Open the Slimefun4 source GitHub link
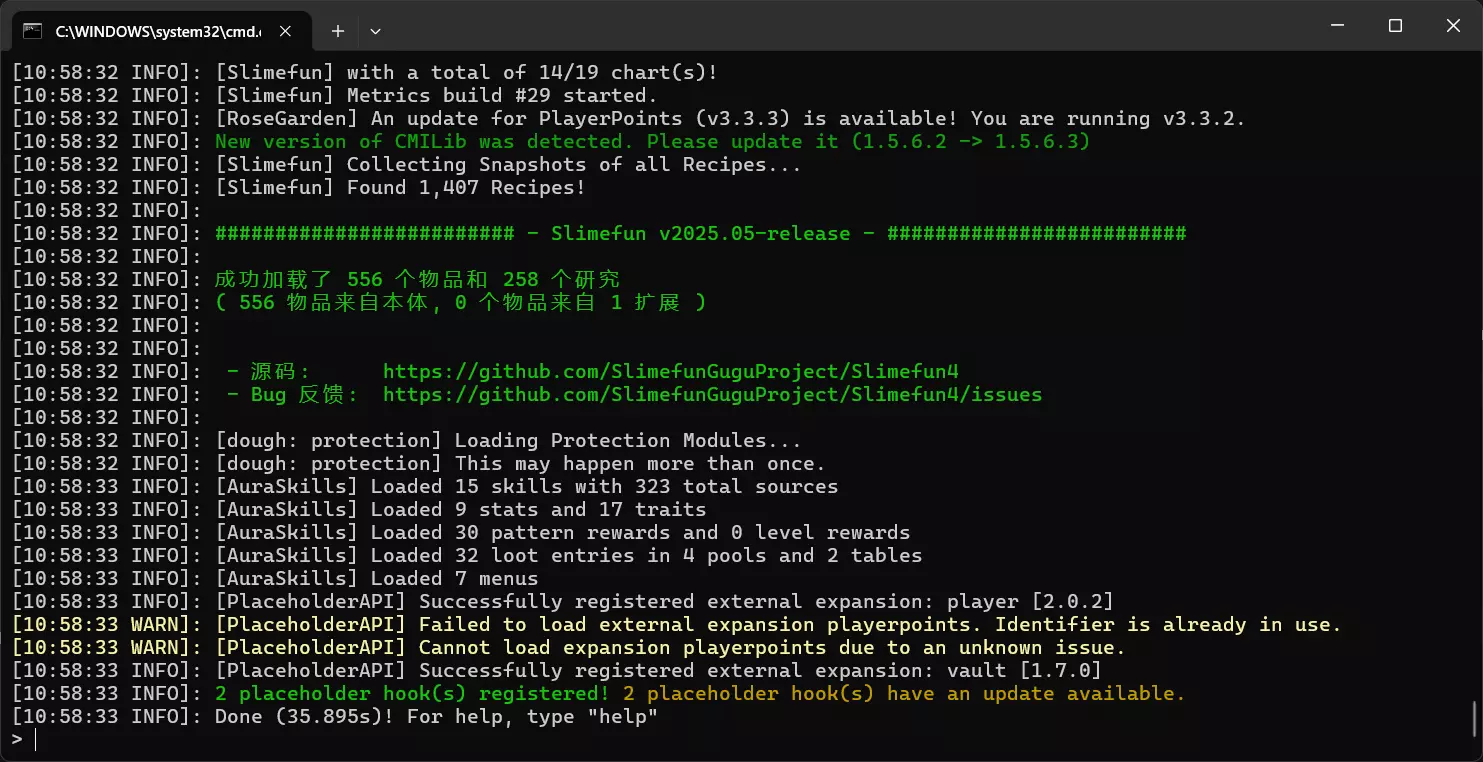This screenshot has height=762, width=1483. [671, 371]
